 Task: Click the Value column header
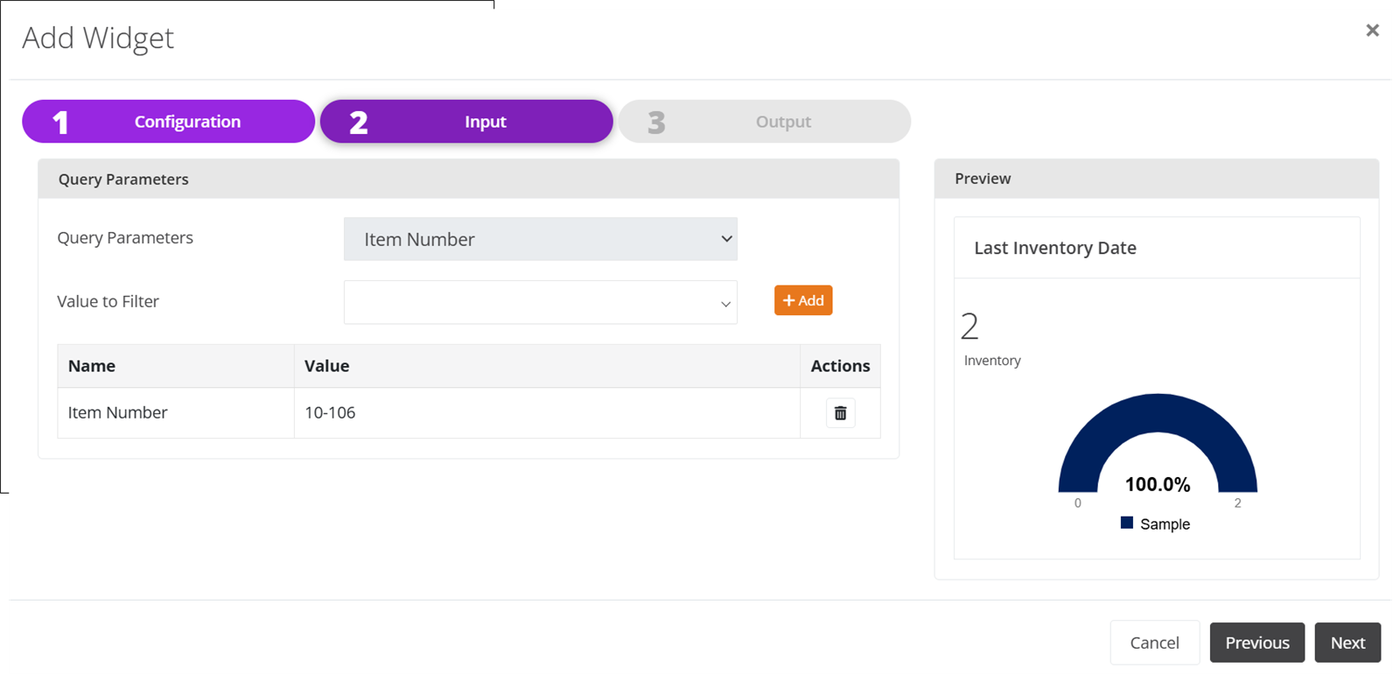pyautogui.click(x=547, y=366)
